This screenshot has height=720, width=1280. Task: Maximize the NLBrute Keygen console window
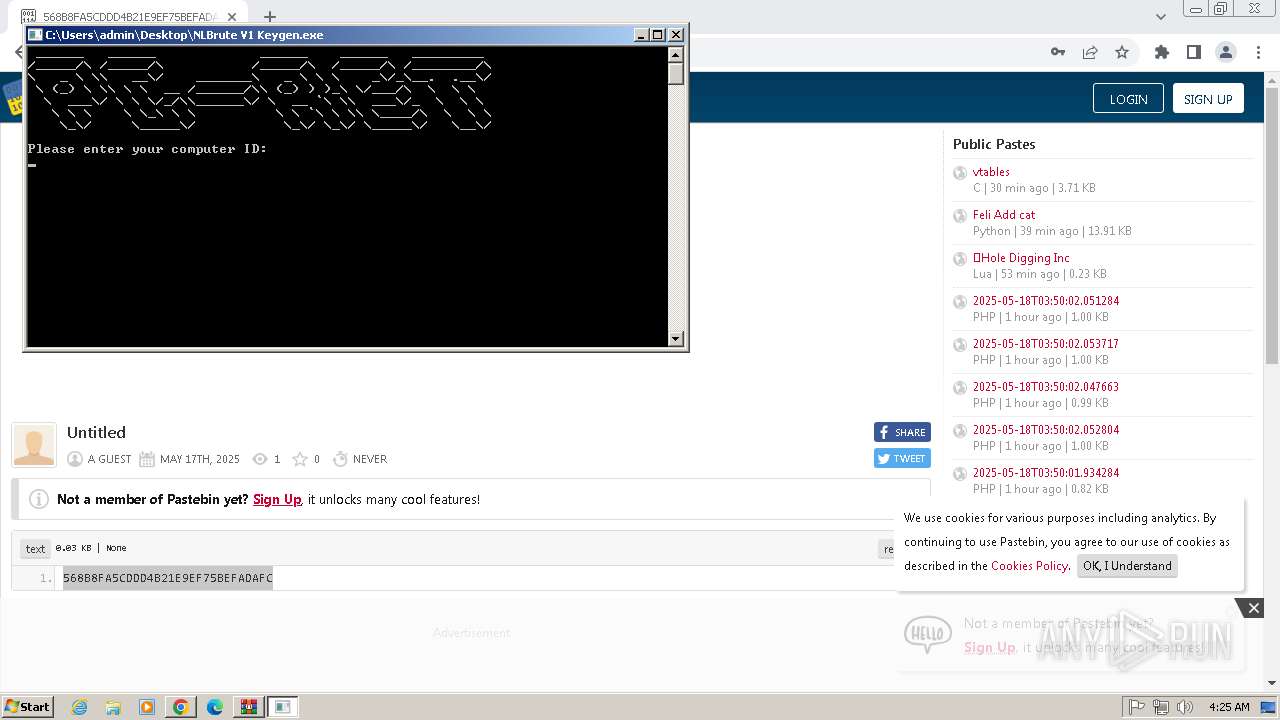coord(658,35)
